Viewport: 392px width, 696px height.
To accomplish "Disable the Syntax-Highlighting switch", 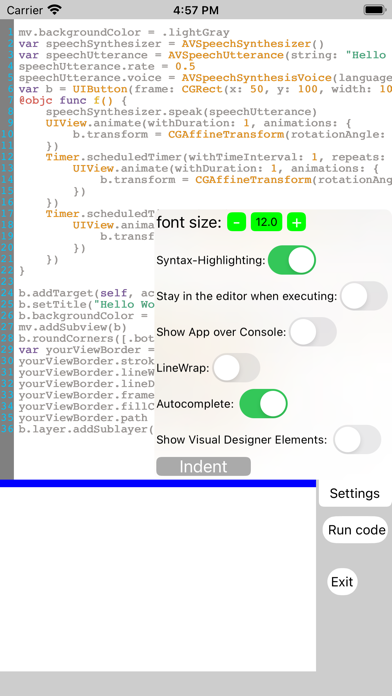I will pos(292,260).
